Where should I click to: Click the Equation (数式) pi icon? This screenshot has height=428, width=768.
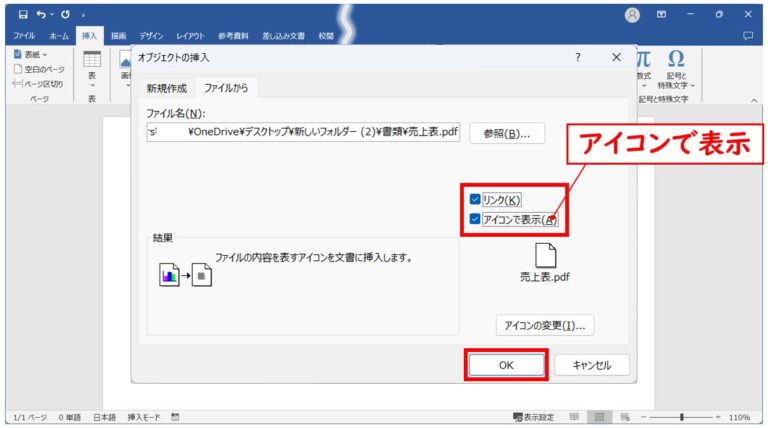point(644,59)
